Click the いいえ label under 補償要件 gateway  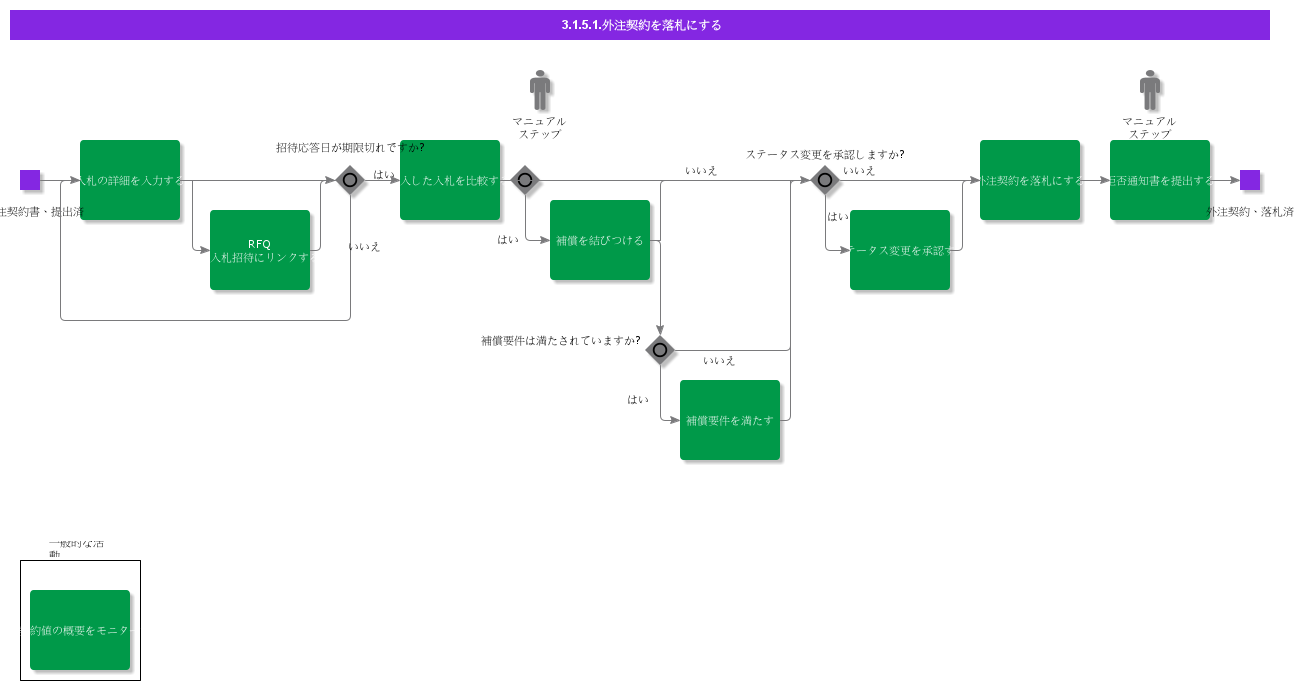719,360
